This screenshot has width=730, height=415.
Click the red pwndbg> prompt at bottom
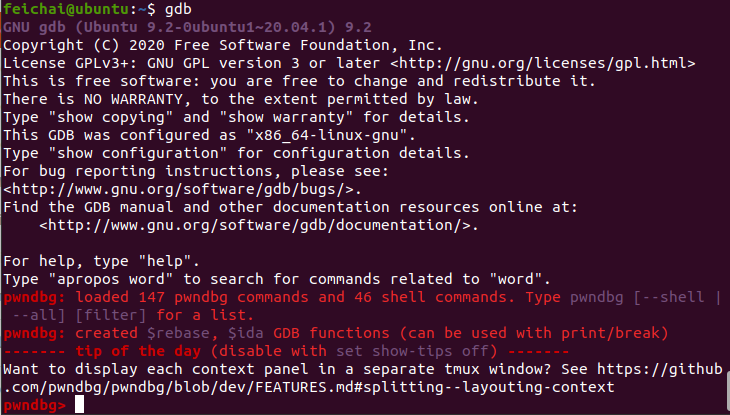point(34,405)
